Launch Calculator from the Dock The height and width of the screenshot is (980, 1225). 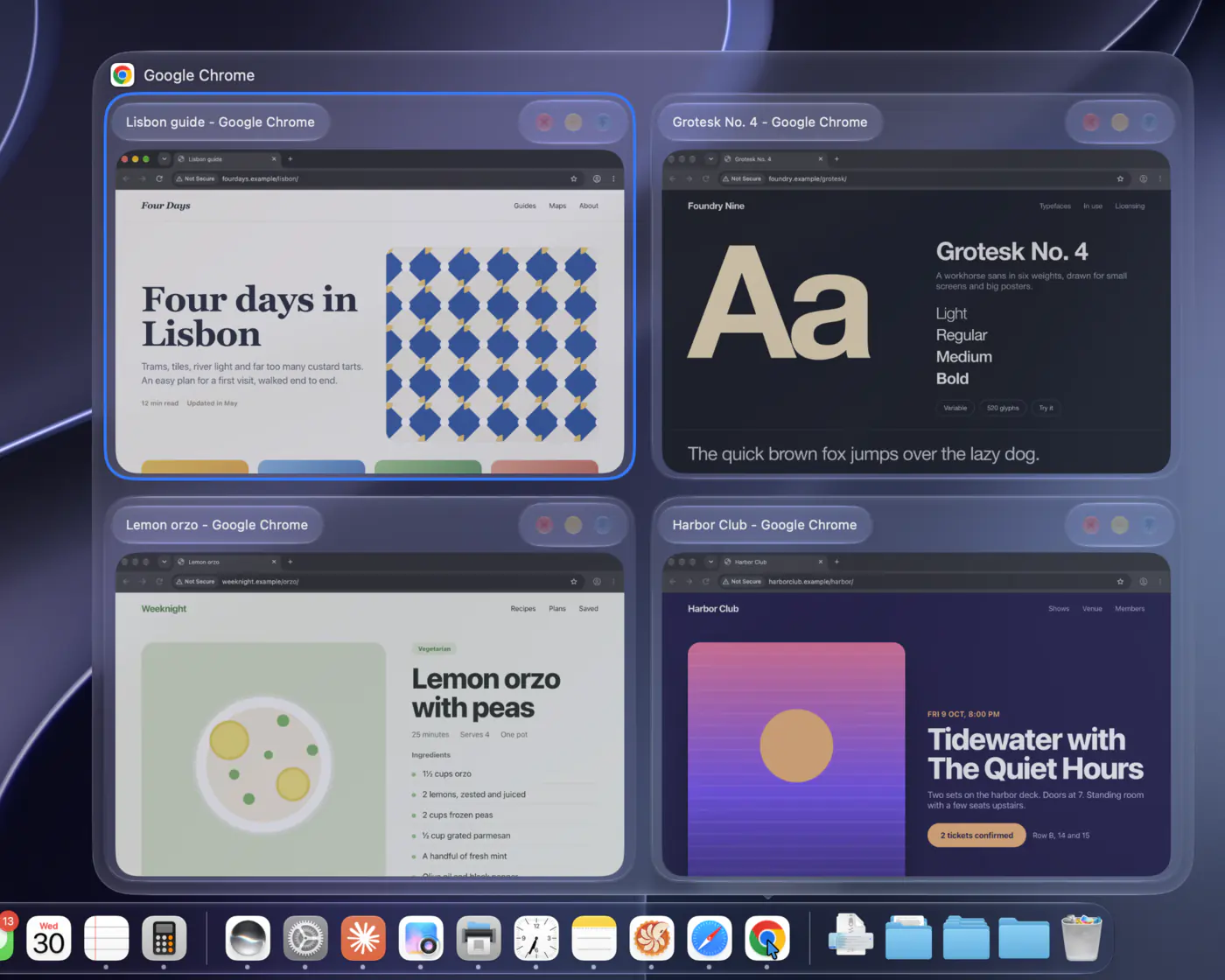164,938
